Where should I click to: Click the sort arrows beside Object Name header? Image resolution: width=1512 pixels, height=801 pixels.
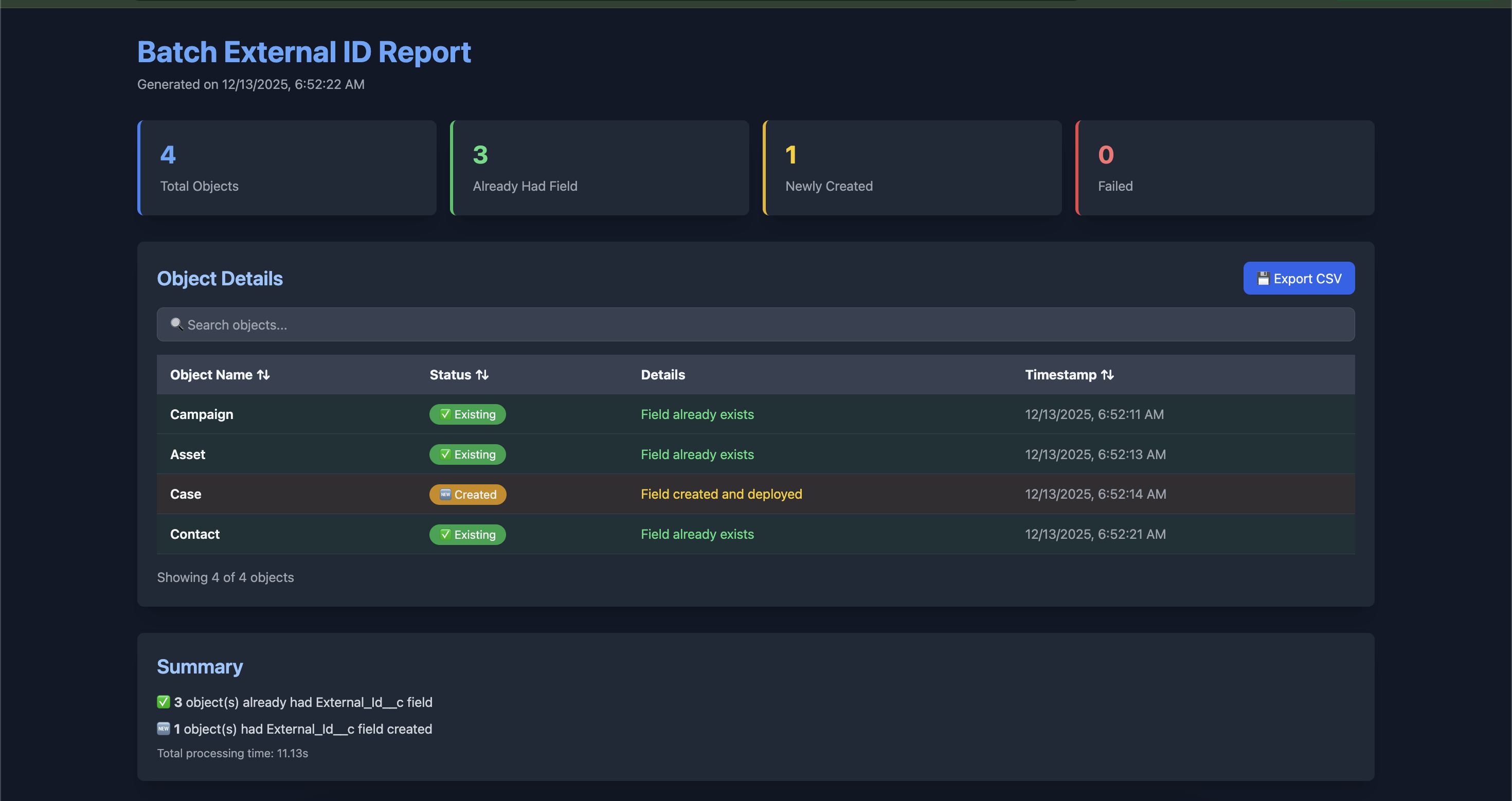tap(263, 374)
